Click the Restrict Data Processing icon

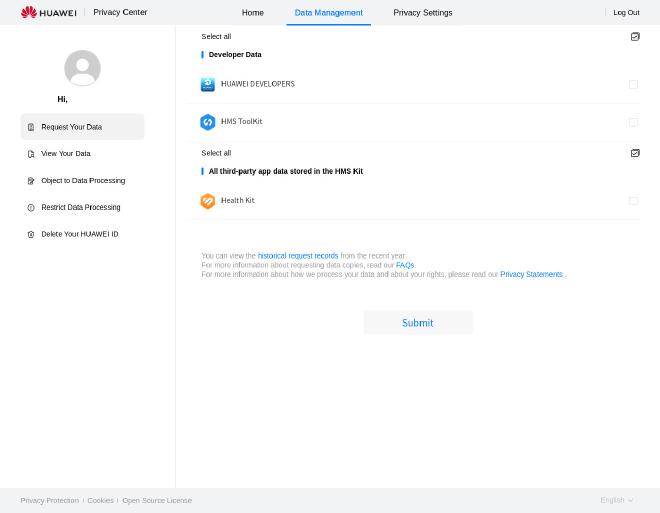pyautogui.click(x=31, y=207)
